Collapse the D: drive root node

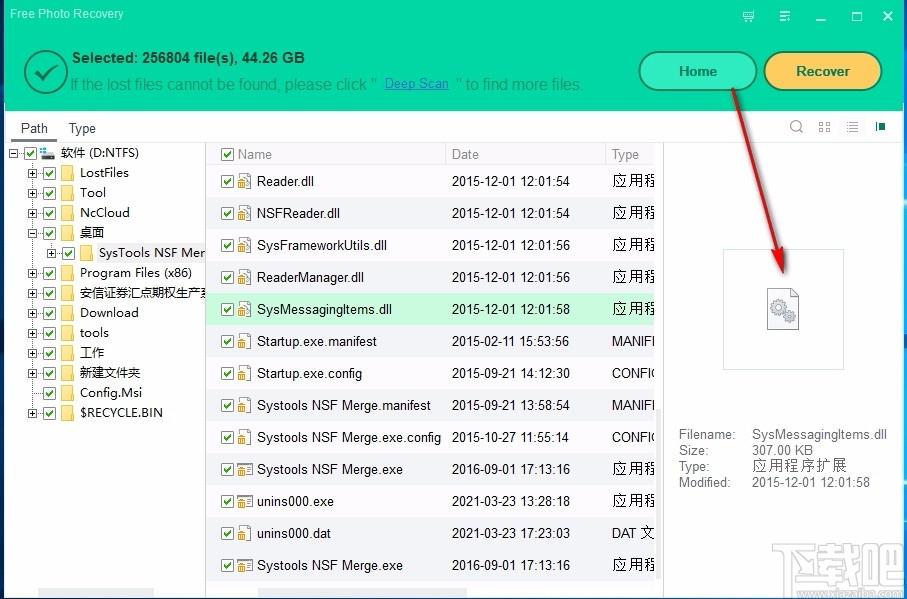coord(14,153)
